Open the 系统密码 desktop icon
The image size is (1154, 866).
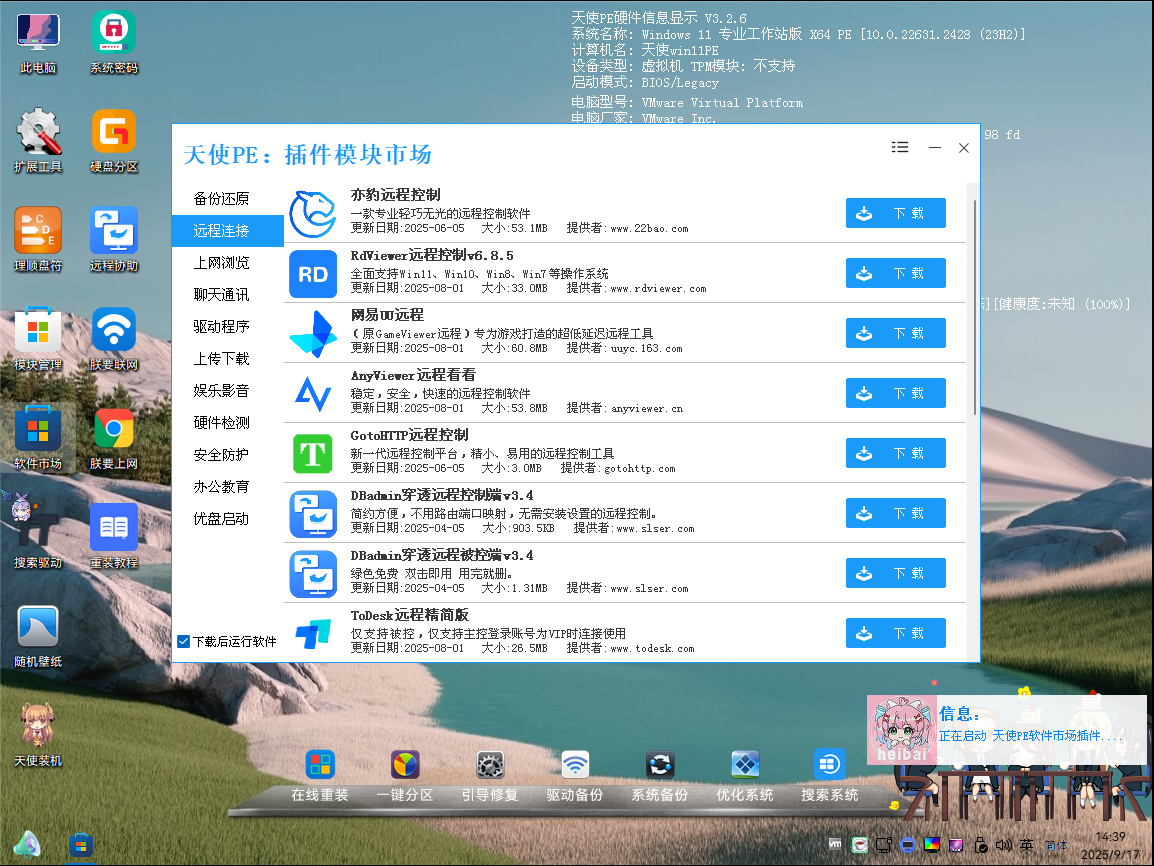tap(114, 43)
